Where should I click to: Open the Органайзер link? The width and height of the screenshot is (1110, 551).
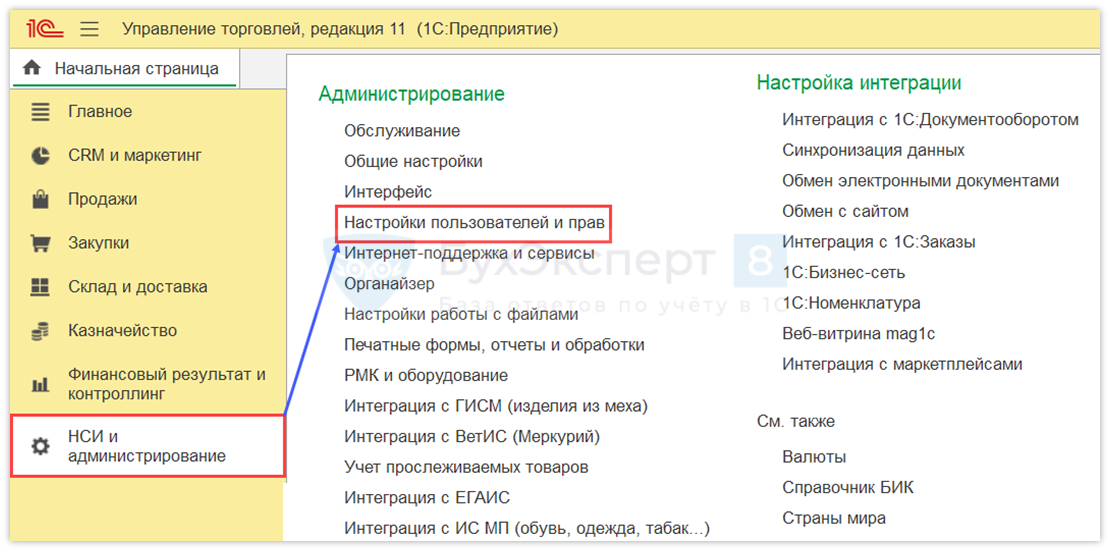point(389,283)
